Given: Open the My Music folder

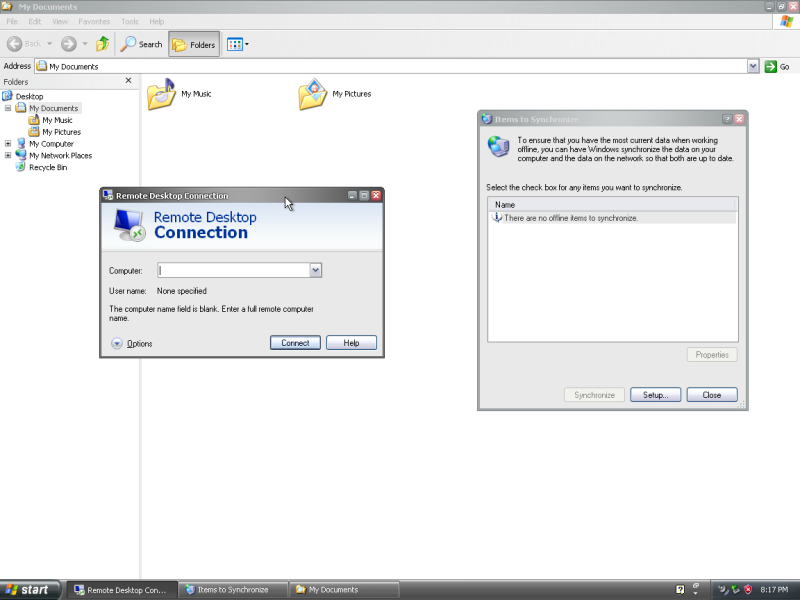Looking at the screenshot, I should coord(160,94).
